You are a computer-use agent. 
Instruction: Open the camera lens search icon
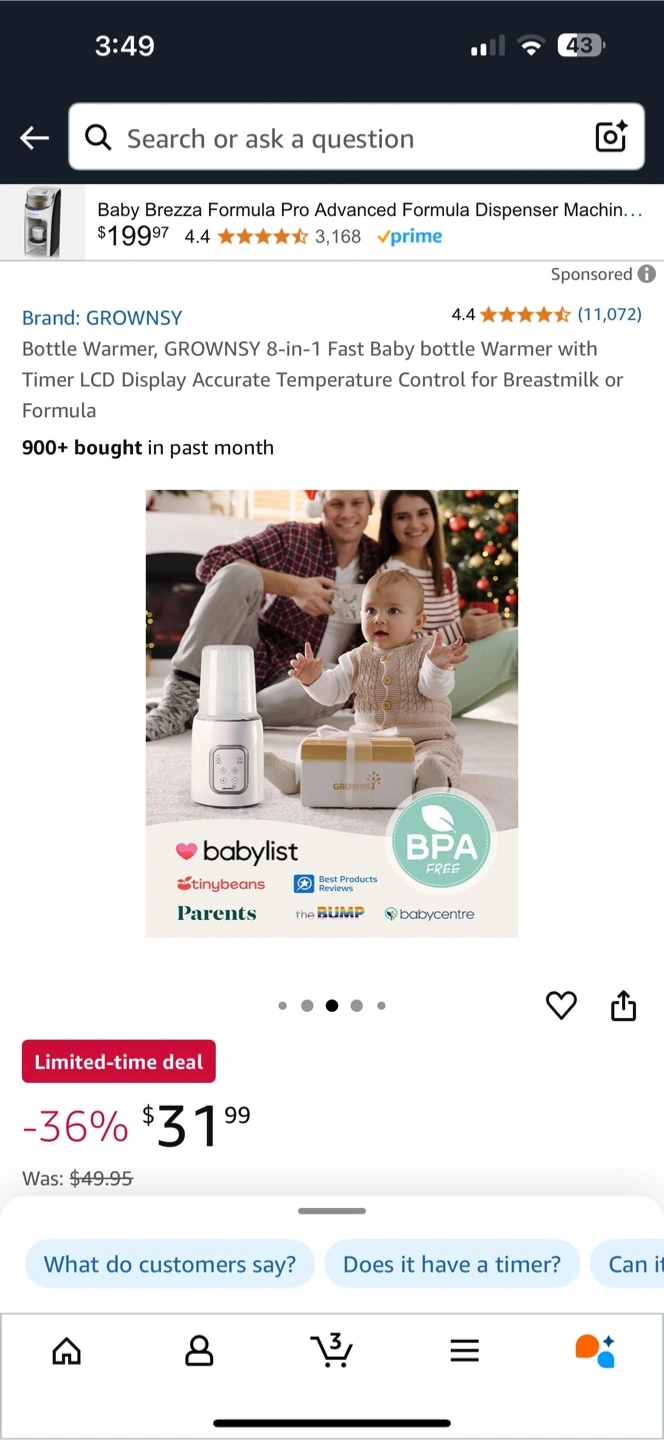tap(611, 137)
